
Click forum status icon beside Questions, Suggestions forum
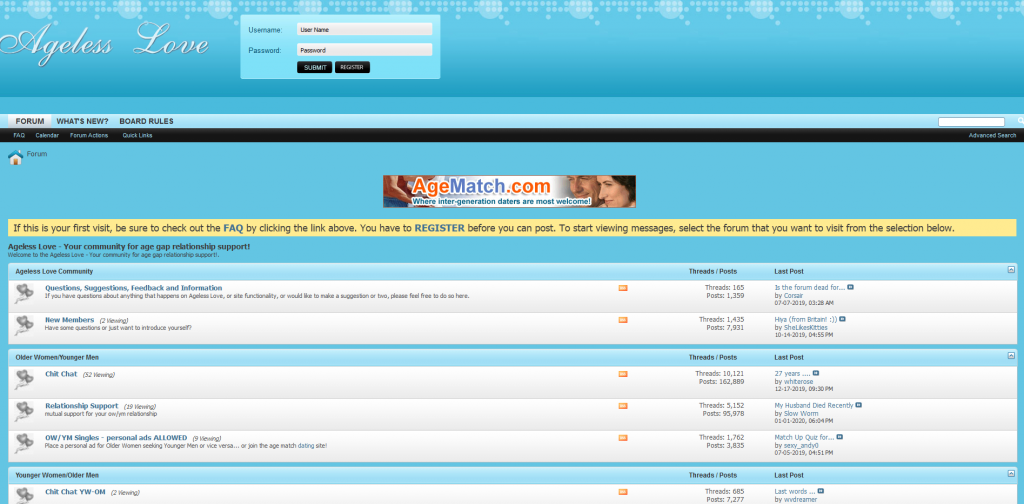coord(25,293)
